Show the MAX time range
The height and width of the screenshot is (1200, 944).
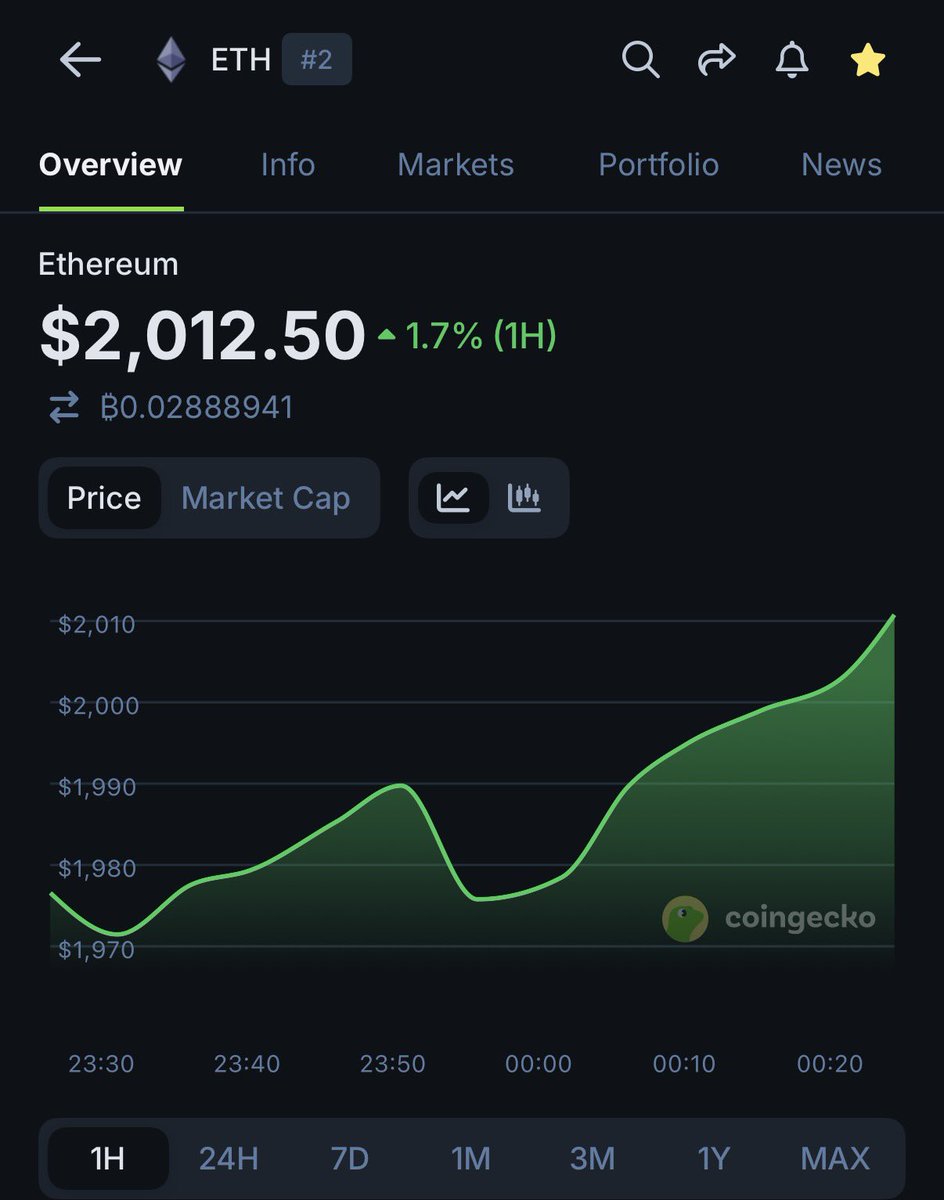835,1158
